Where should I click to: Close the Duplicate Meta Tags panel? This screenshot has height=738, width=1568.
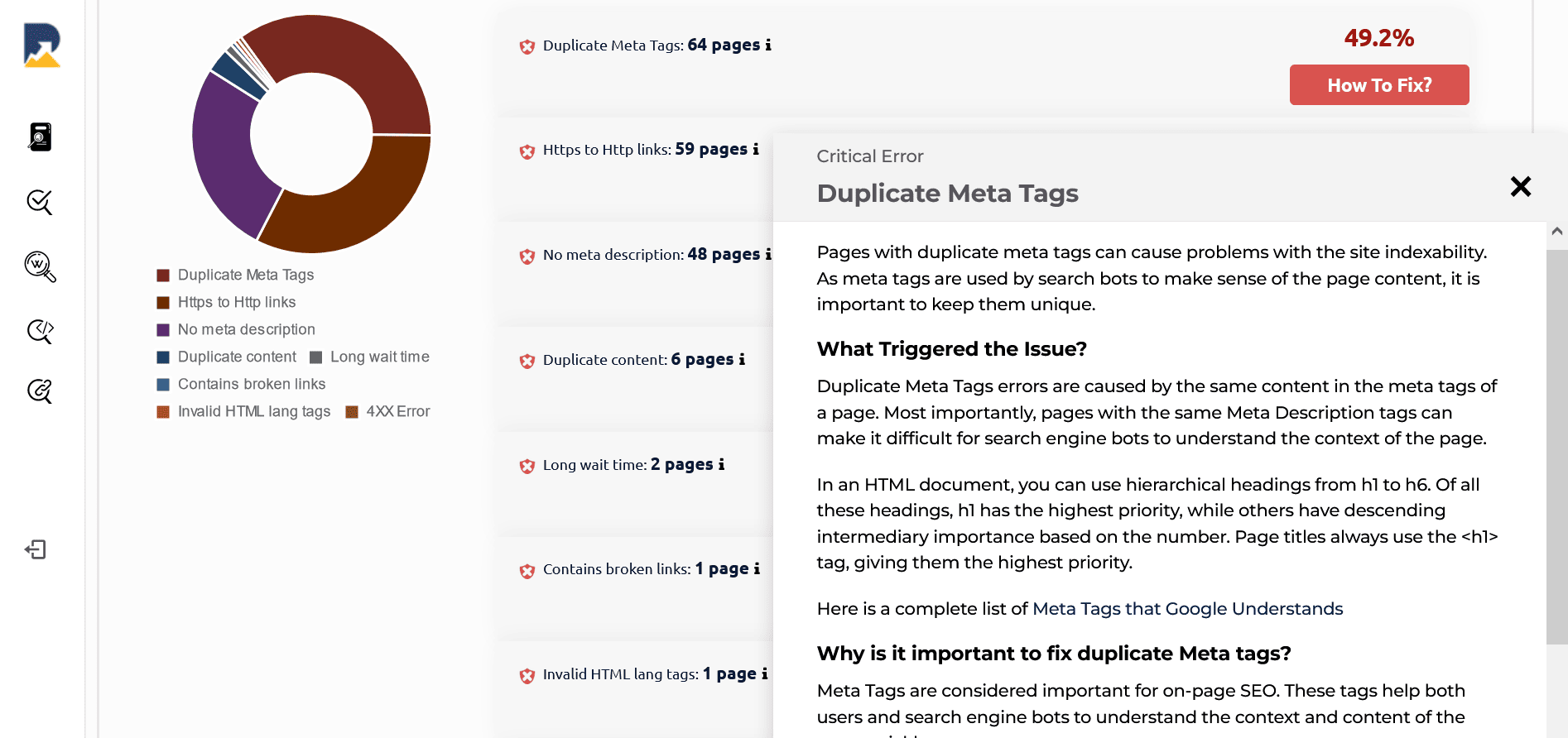(x=1520, y=186)
